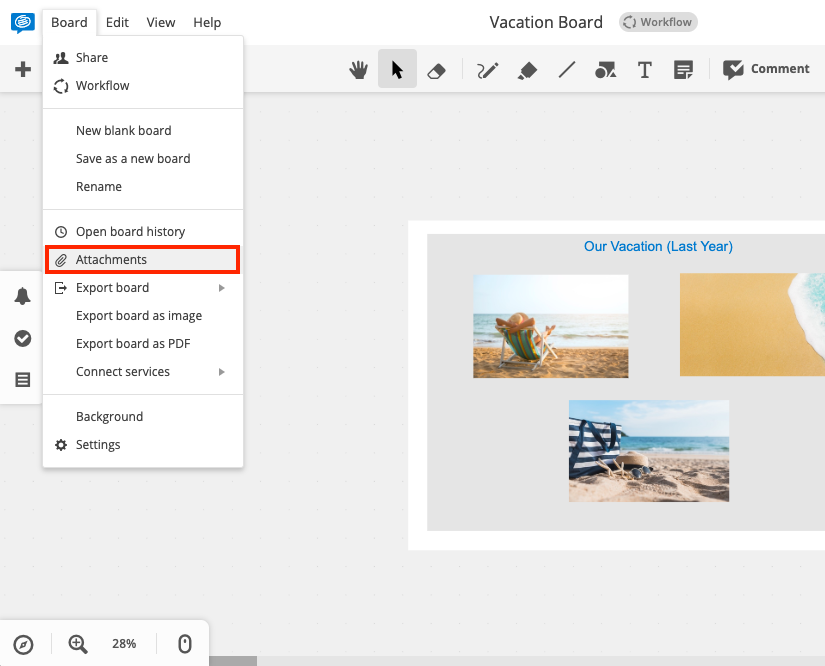Open the Edit menu
This screenshot has width=825, height=666.
tap(117, 22)
